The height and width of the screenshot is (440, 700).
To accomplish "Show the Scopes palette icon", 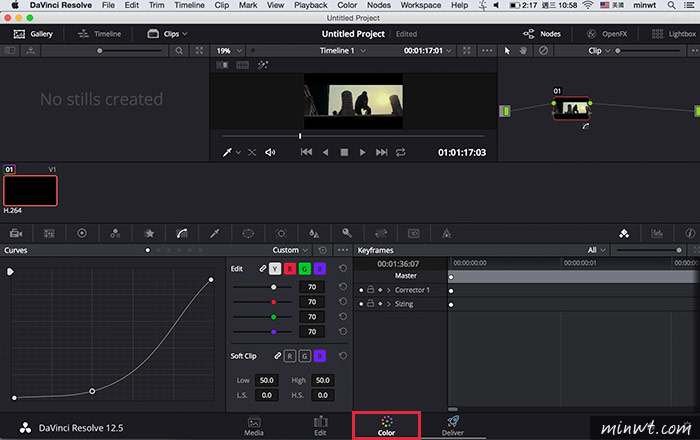I will tap(657, 233).
